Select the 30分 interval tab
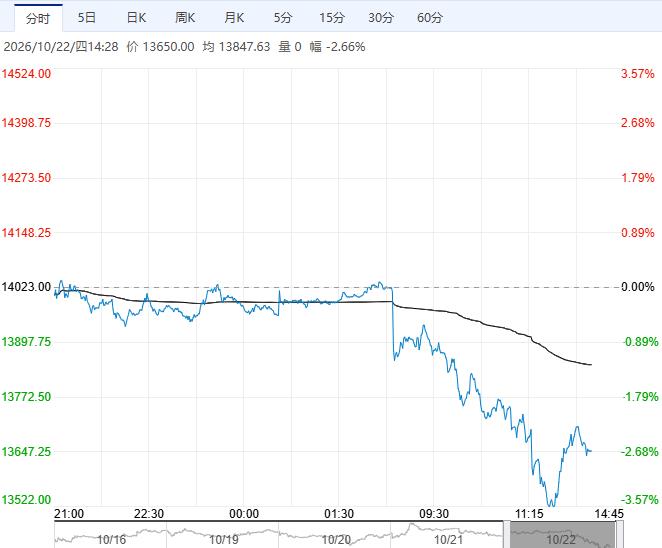The image size is (662, 548). (381, 18)
